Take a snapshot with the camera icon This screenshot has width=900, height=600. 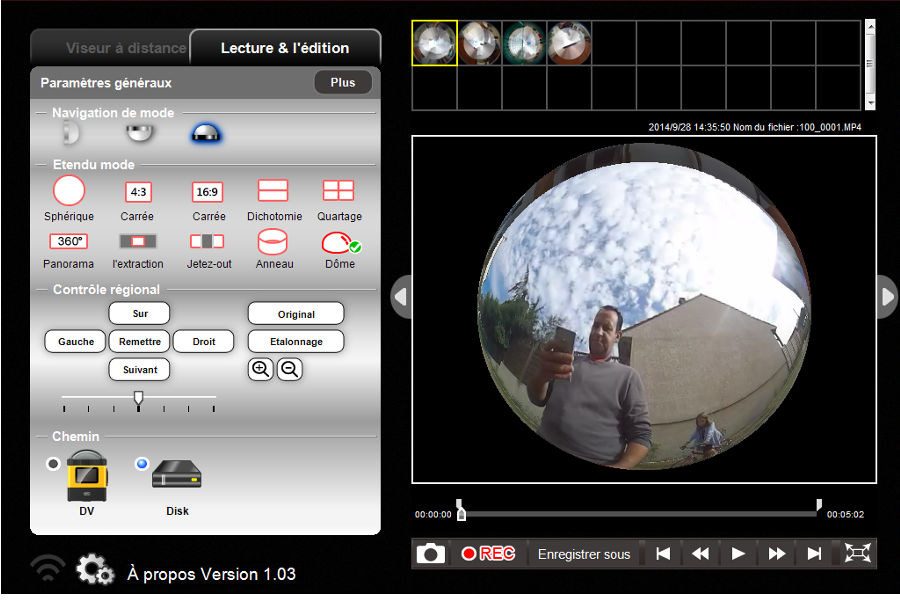(430, 554)
